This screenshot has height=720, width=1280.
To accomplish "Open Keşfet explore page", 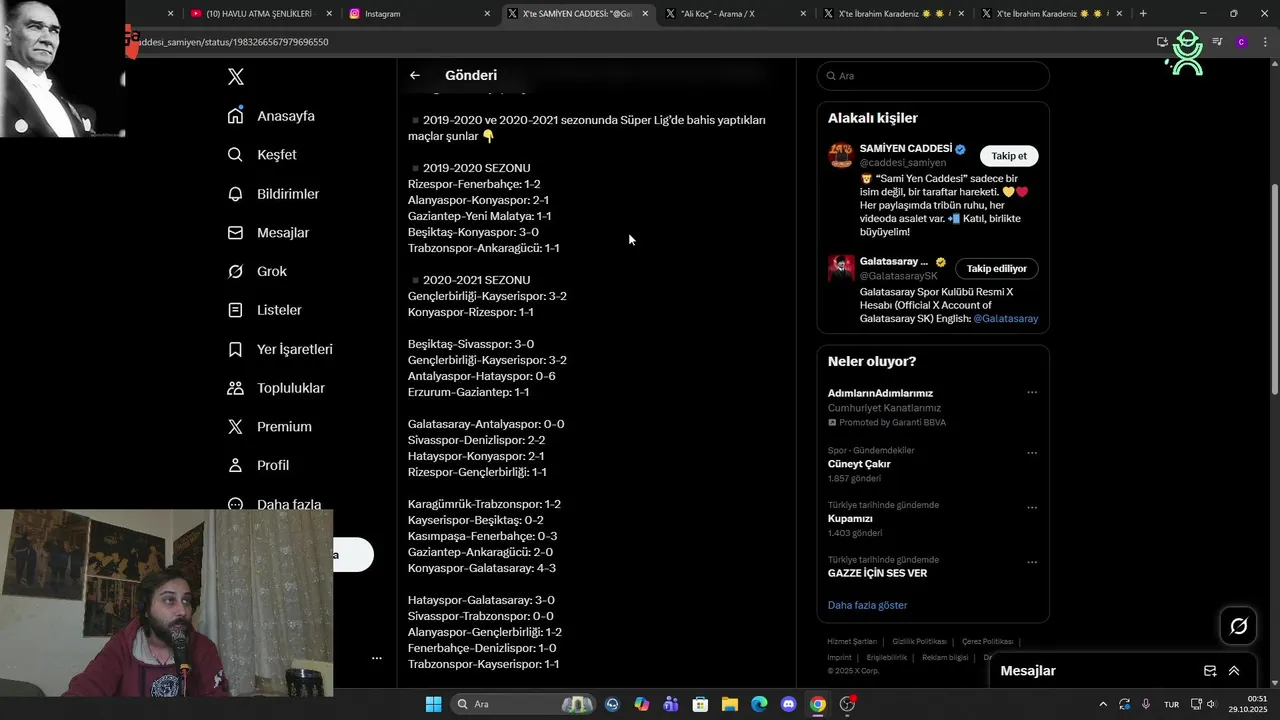I will [x=262, y=155].
